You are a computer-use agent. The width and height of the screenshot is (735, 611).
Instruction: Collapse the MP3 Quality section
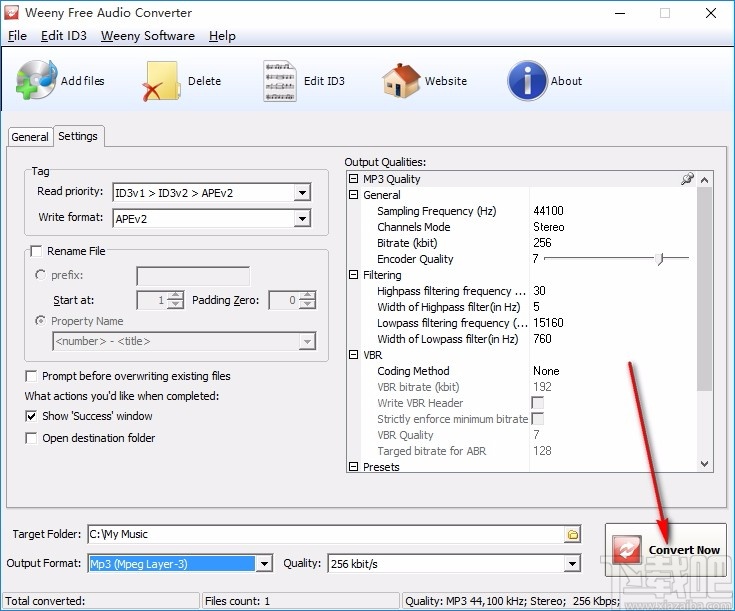pyautogui.click(x=353, y=179)
